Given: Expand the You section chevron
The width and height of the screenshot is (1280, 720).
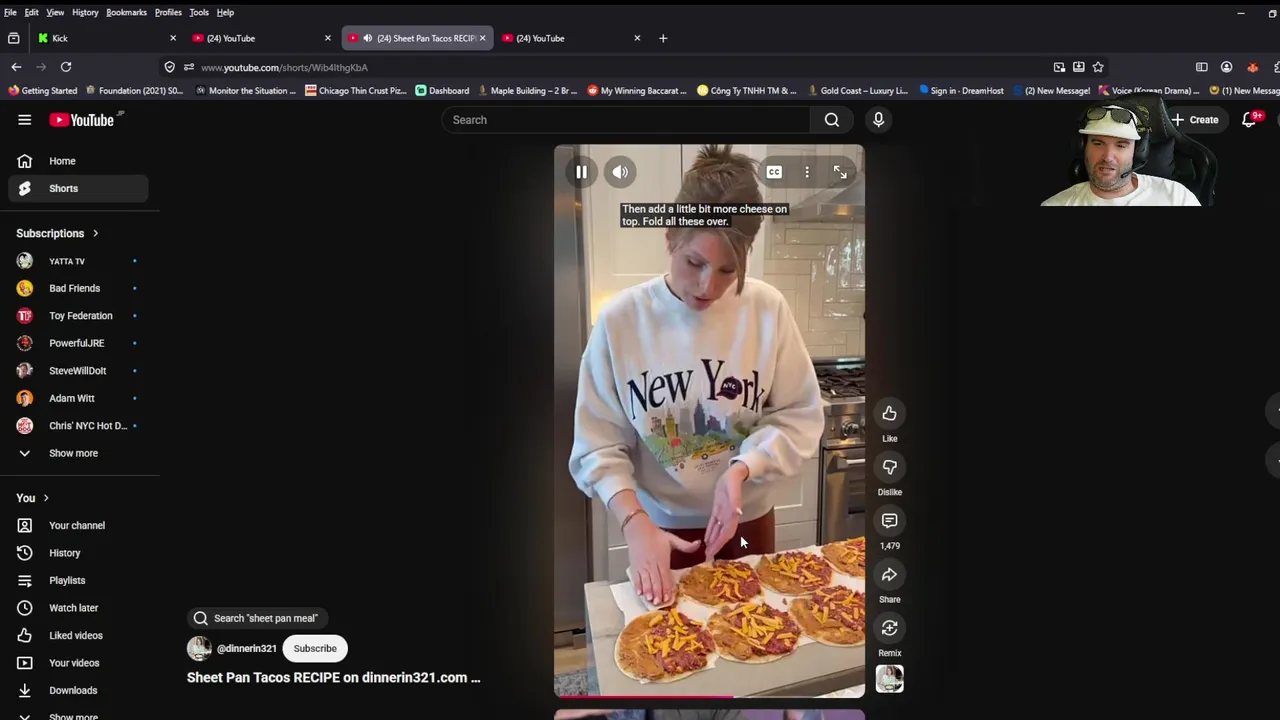Looking at the screenshot, I should tap(45, 498).
